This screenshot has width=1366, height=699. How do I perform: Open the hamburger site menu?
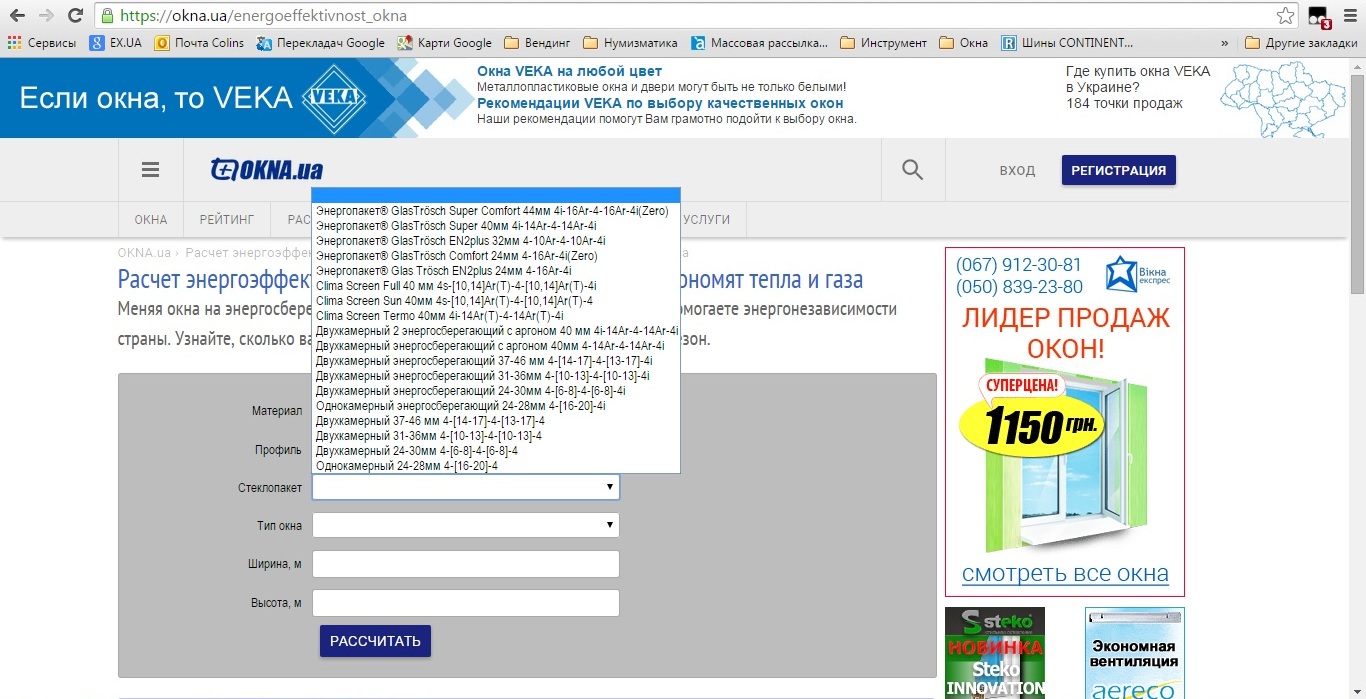click(x=151, y=170)
